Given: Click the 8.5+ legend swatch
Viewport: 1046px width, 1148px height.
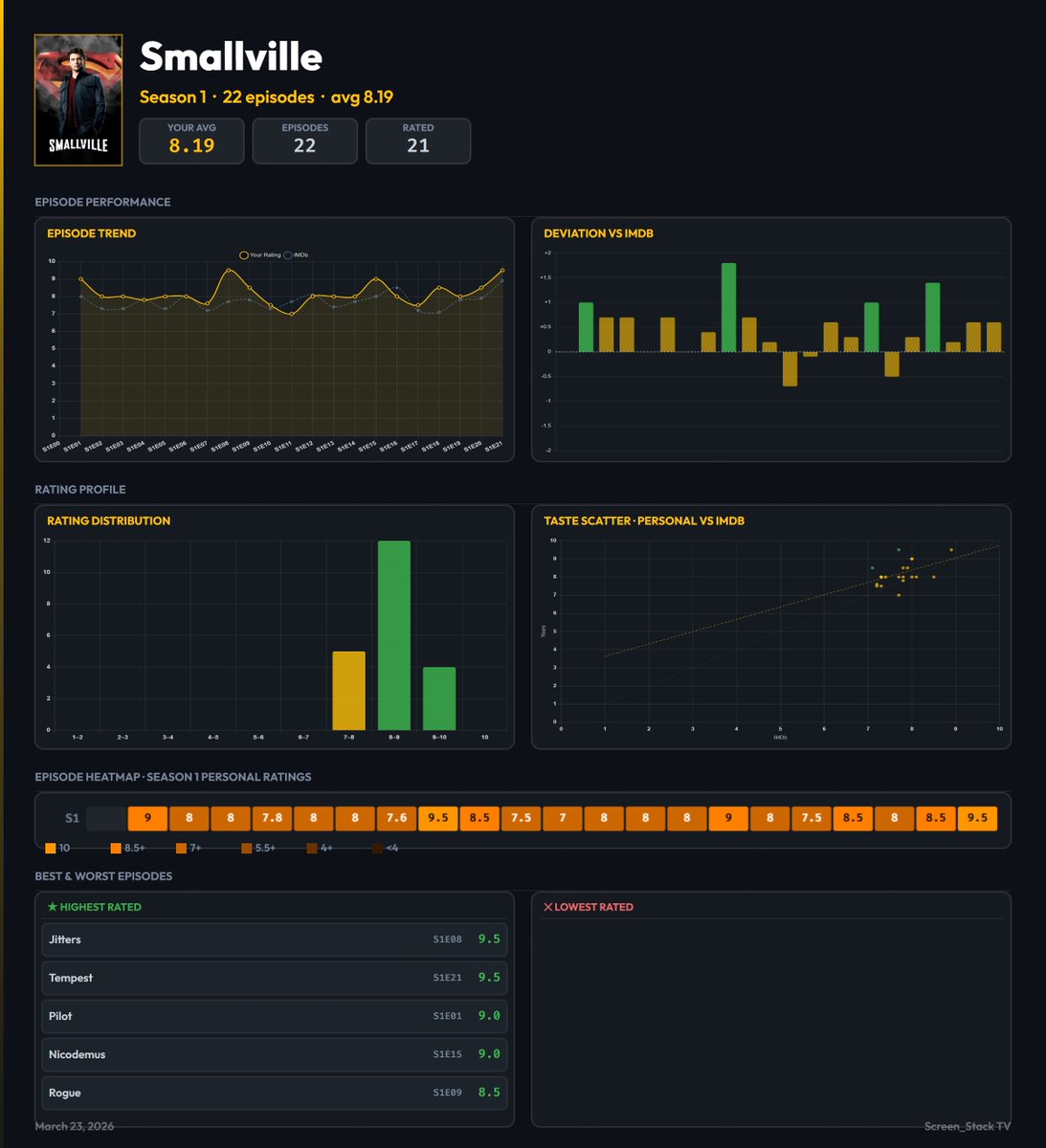Looking at the screenshot, I should (x=116, y=848).
